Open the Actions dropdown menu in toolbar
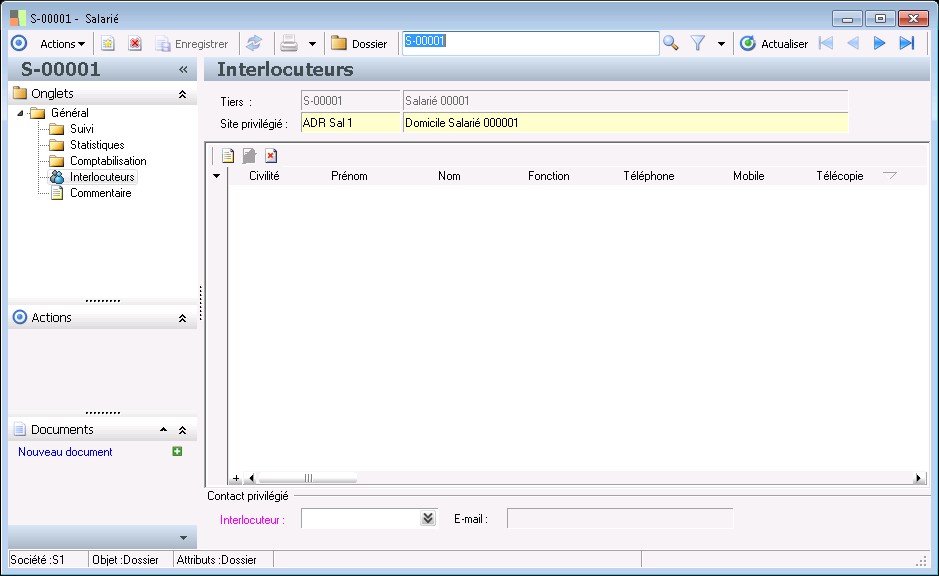939x576 pixels. [x=62, y=43]
